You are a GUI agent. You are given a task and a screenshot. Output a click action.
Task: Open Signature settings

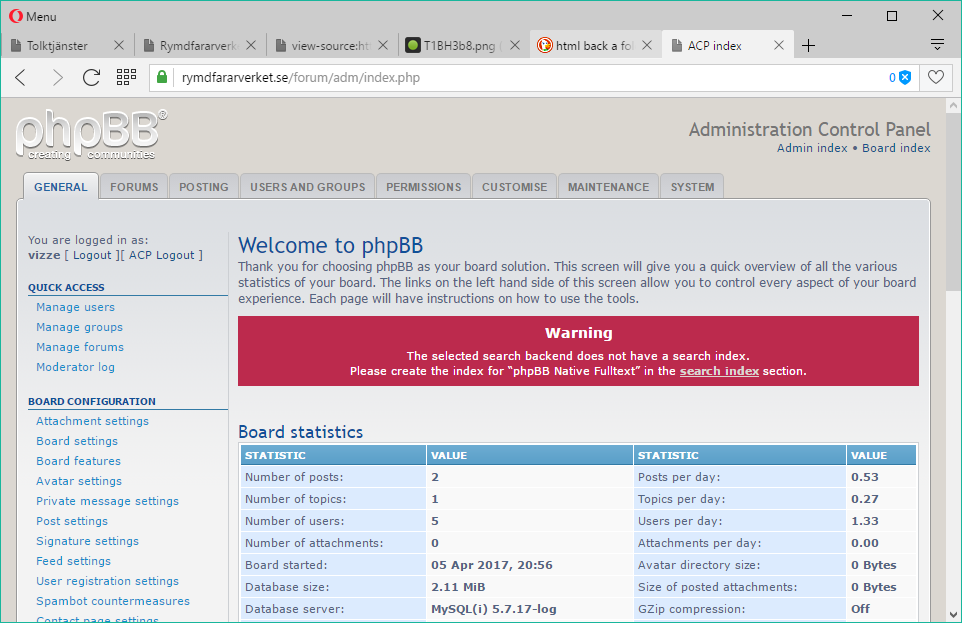pos(87,541)
